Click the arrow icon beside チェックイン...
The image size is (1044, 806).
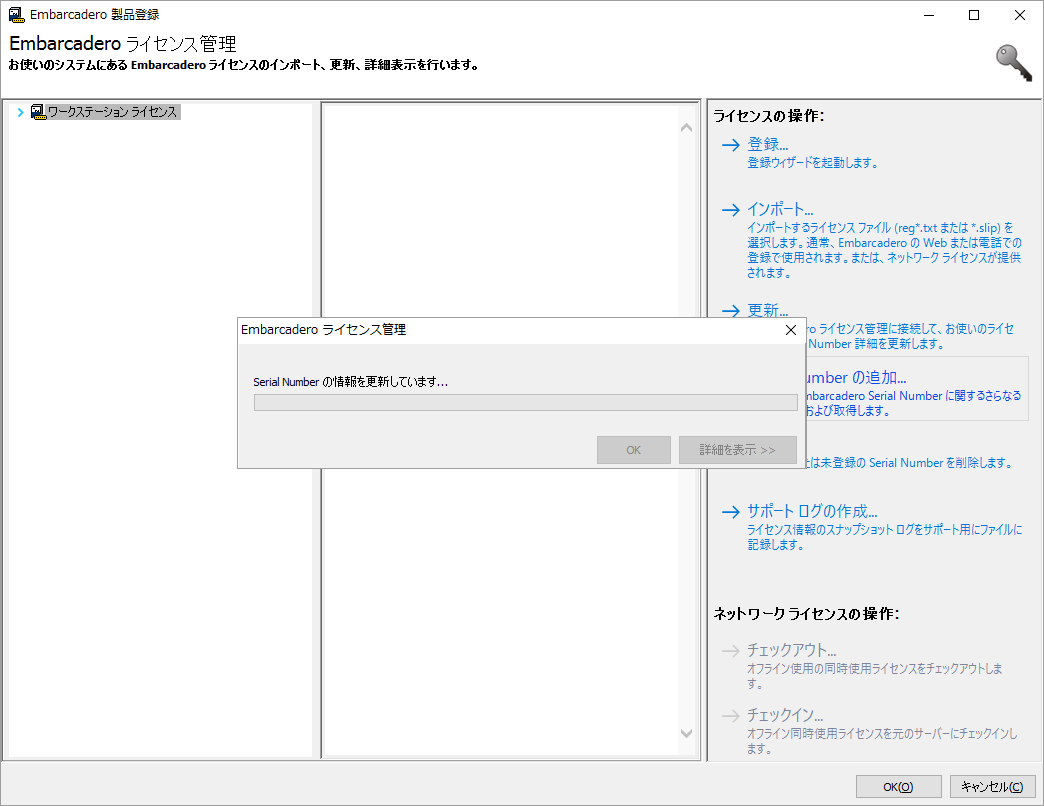pyautogui.click(x=731, y=715)
